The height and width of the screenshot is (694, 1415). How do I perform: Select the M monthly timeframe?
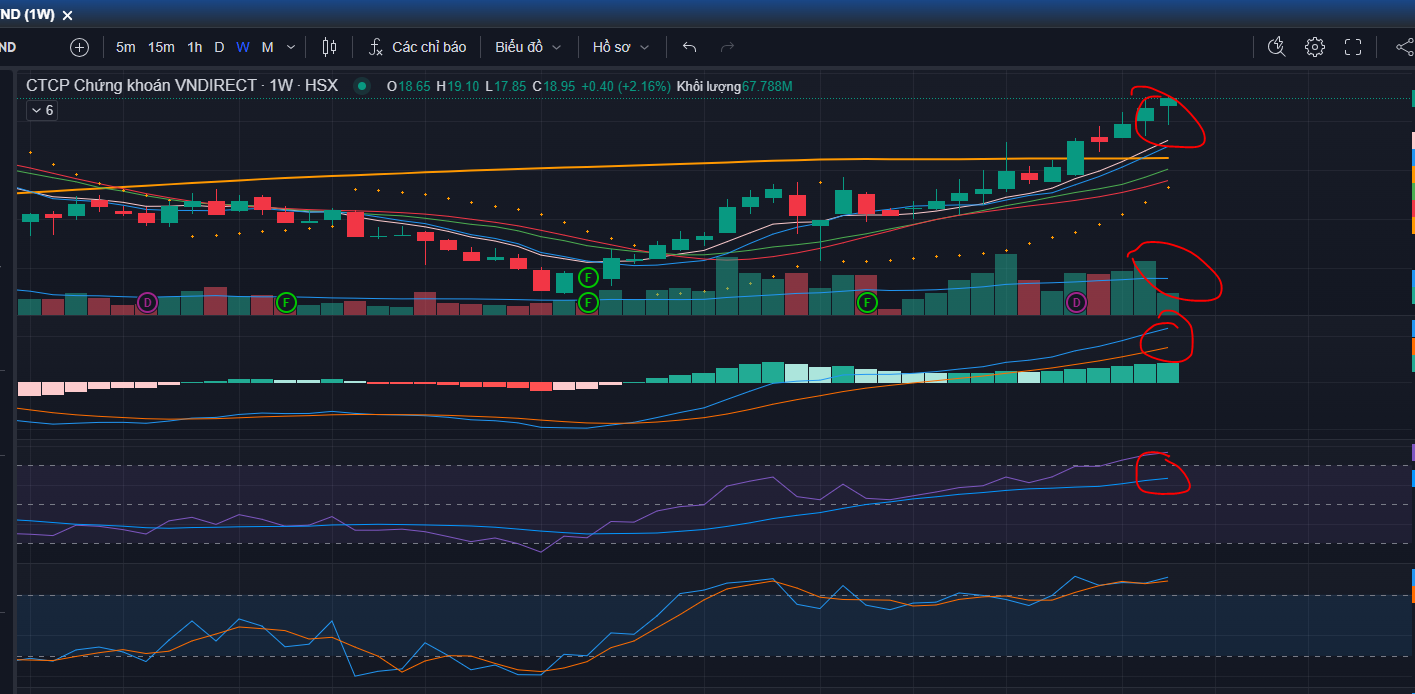pos(267,47)
